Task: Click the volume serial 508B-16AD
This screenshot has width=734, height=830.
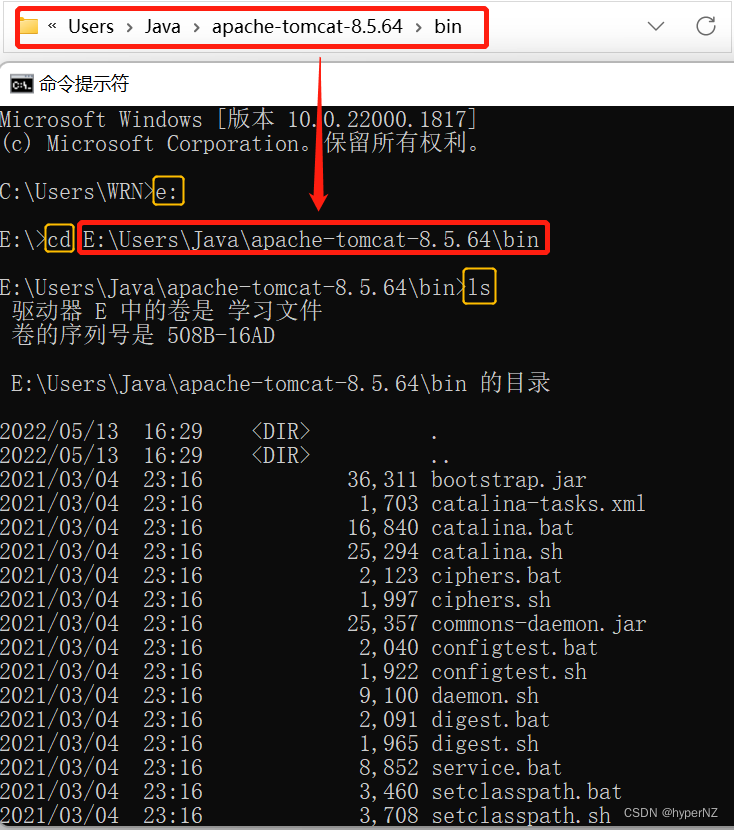Action: coord(221,335)
